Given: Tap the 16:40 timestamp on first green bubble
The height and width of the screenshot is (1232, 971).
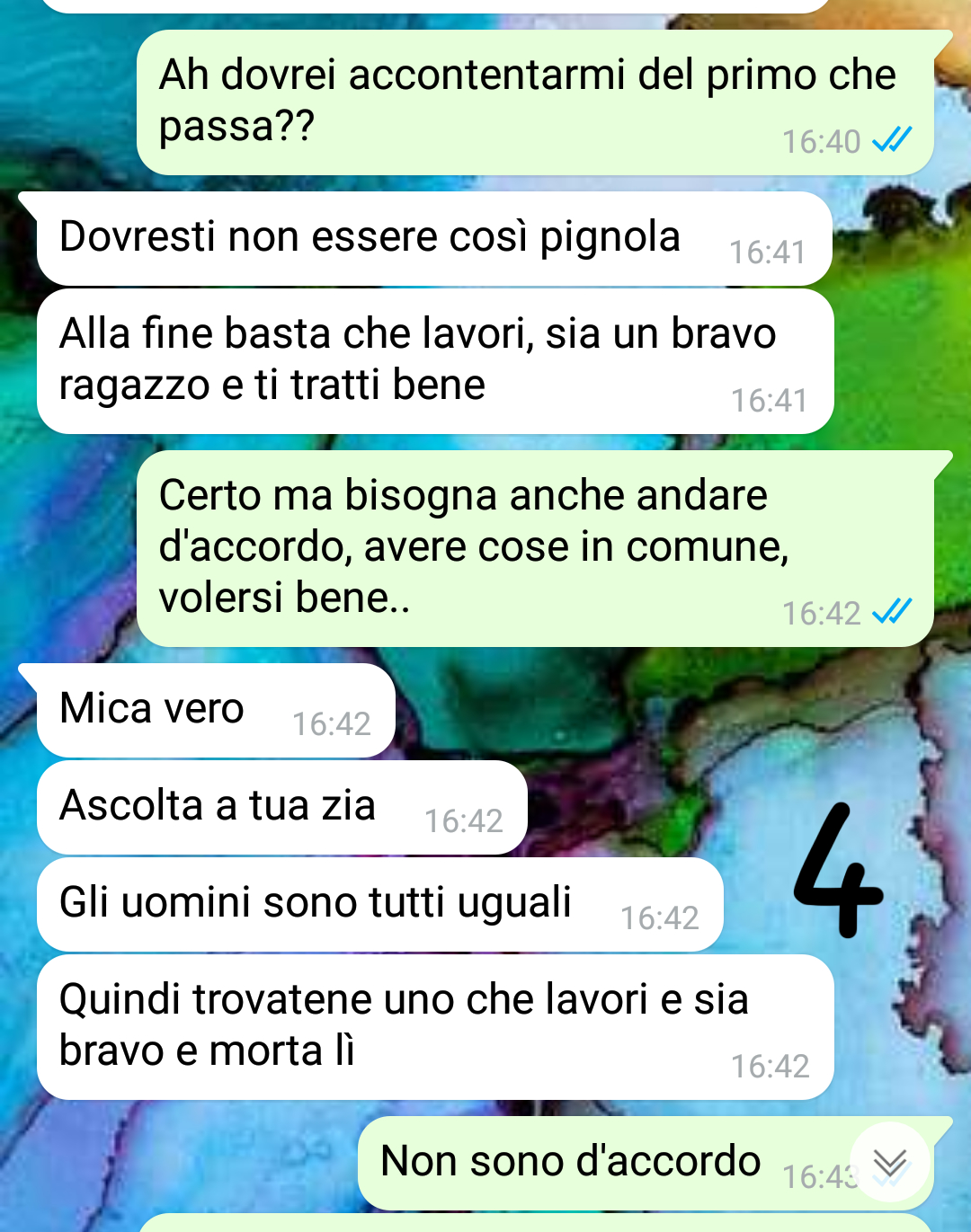Looking at the screenshot, I should pos(821,142).
